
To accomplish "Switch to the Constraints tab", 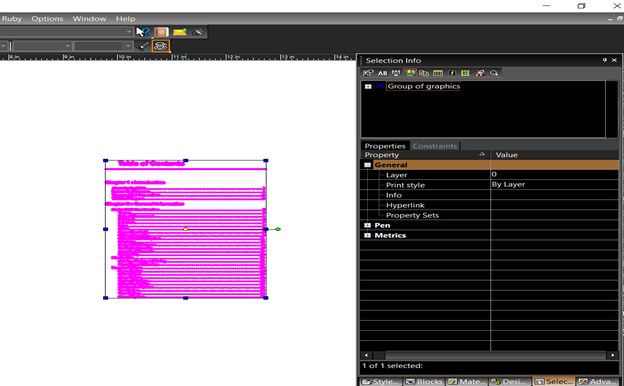I will pyautogui.click(x=435, y=146).
